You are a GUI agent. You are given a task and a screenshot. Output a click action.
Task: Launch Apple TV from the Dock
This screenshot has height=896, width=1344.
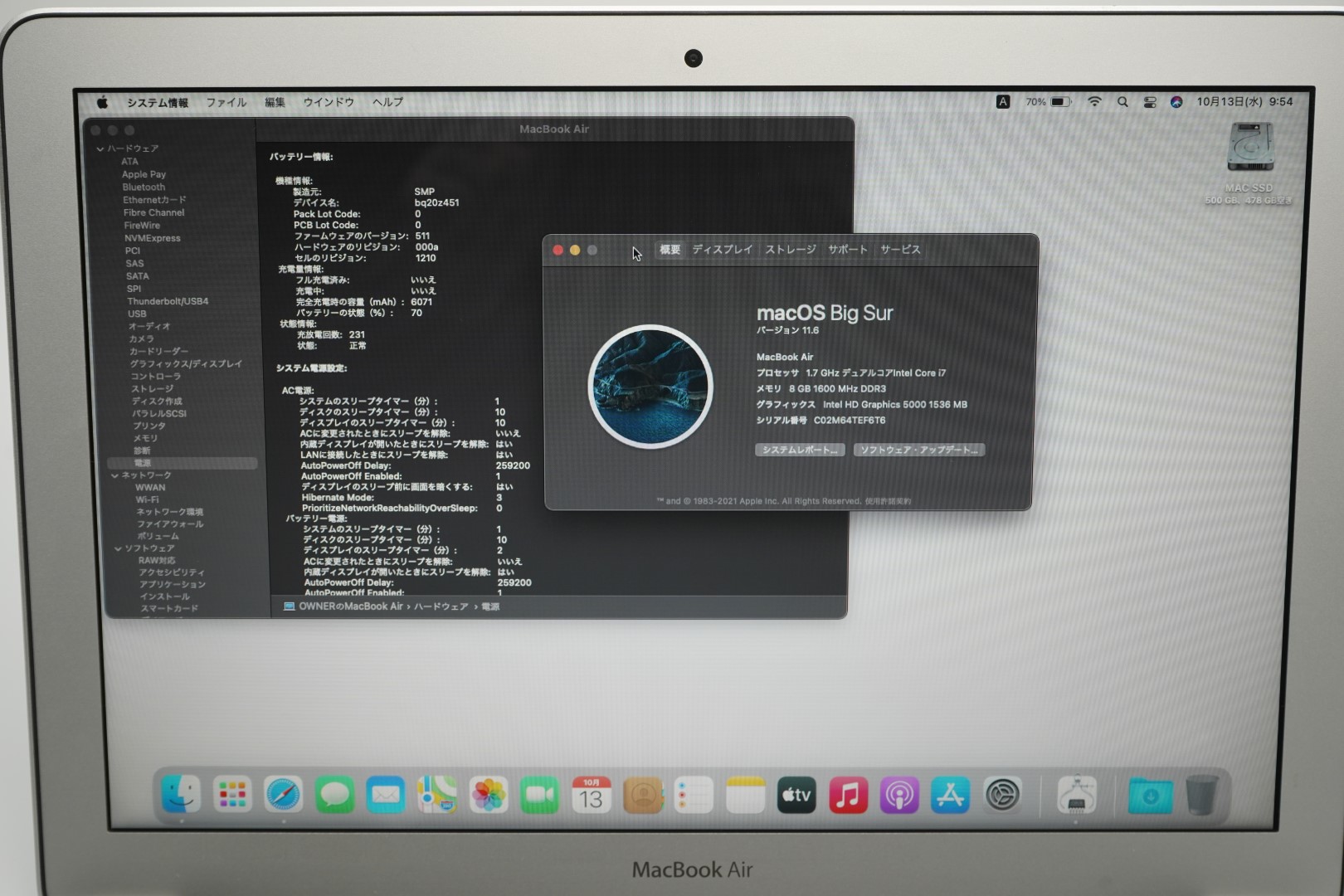tap(796, 795)
